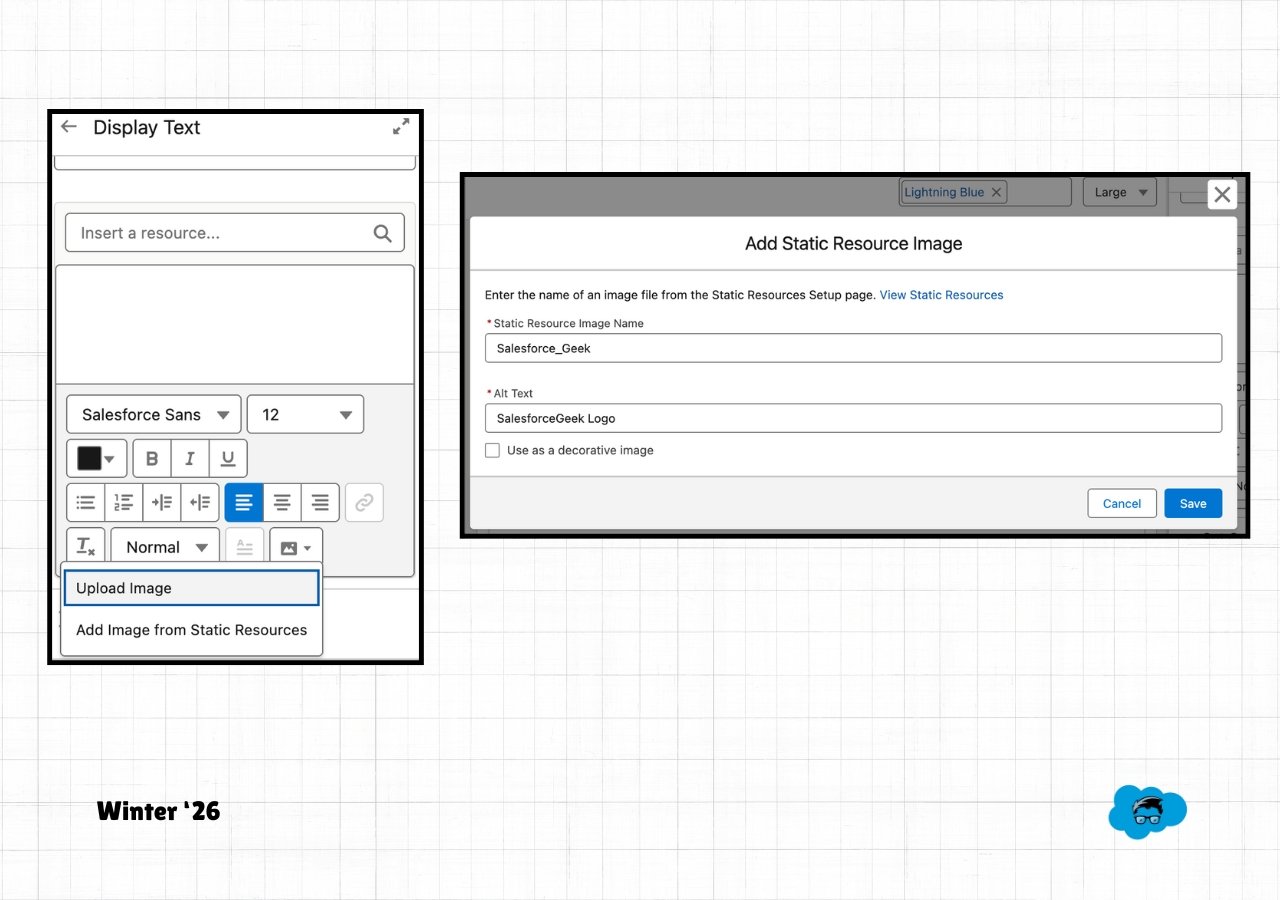
Task: Expand the Display Text panel to full size
Action: [401, 127]
